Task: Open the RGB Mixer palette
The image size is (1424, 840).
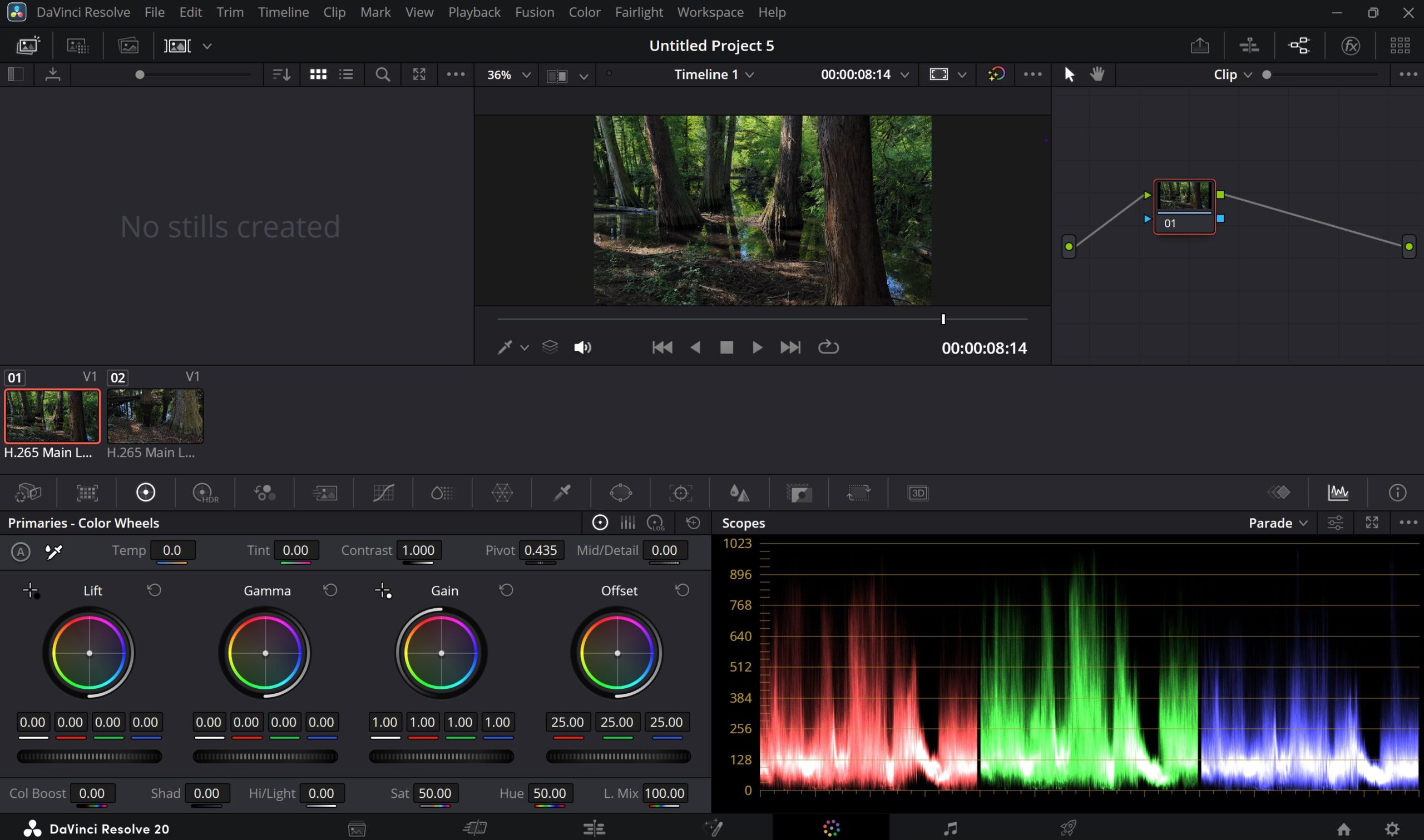Action: pos(264,493)
